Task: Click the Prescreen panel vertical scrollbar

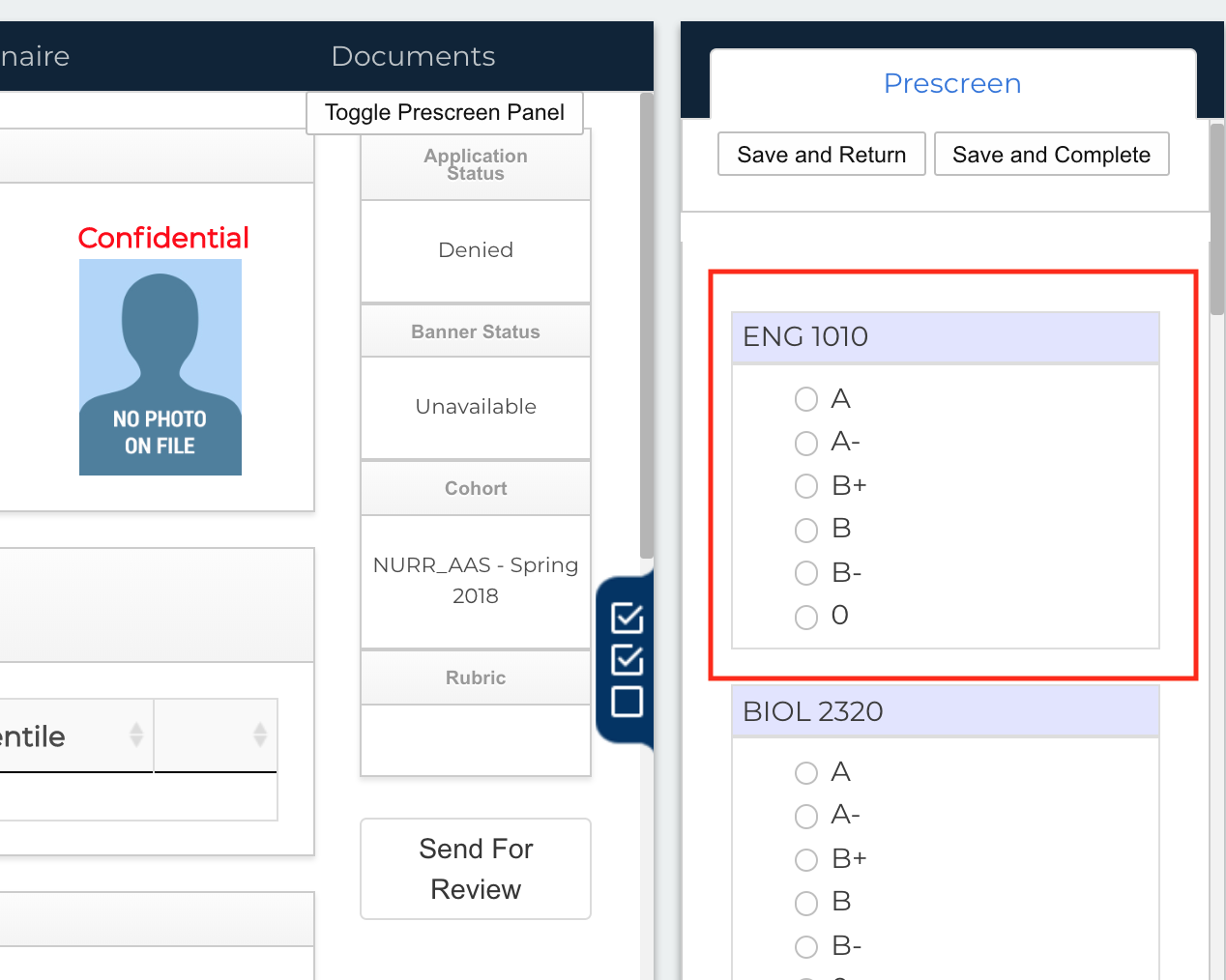Action: 1217,222
